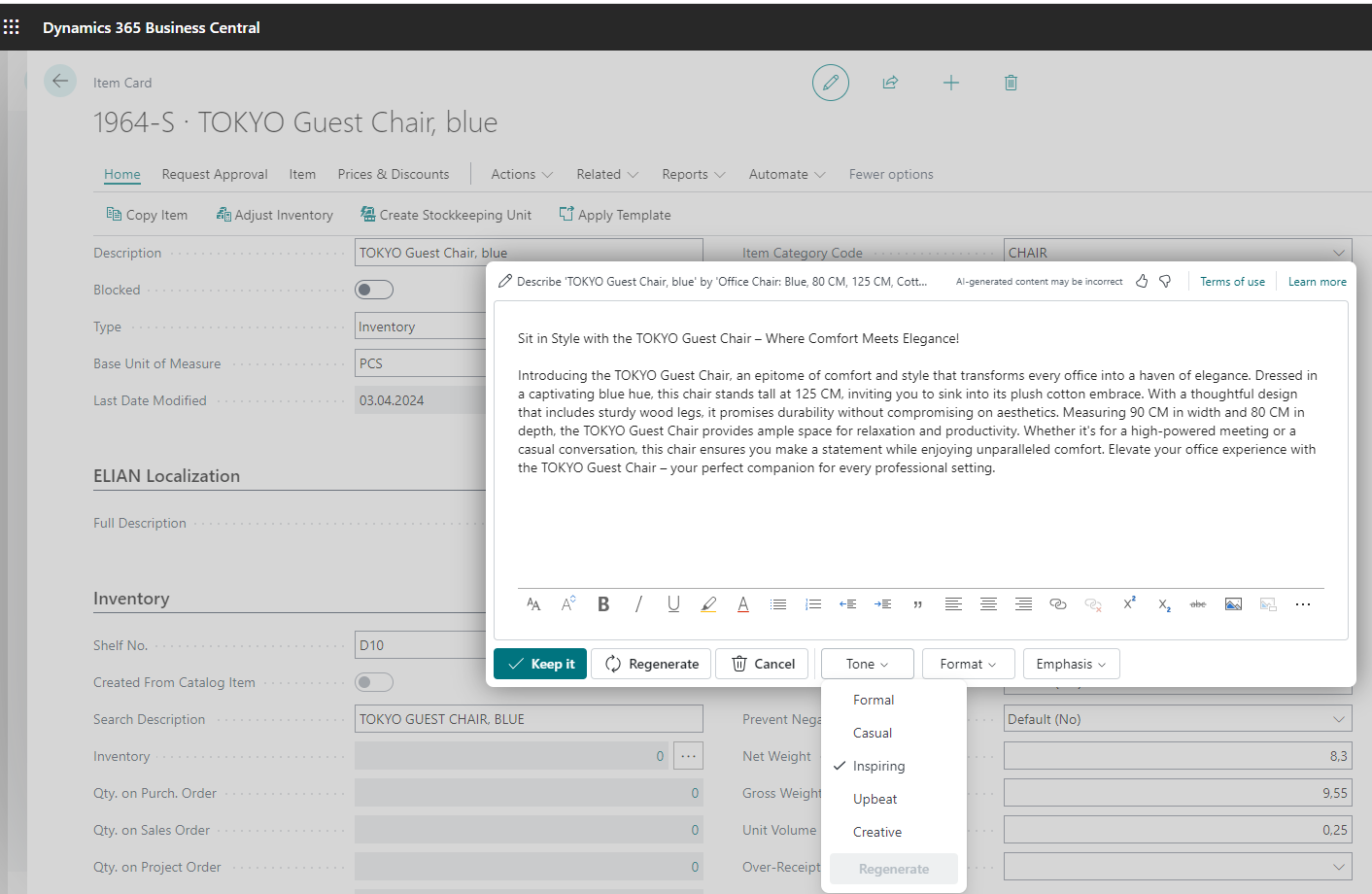Switch to the Home tab
The width and height of the screenshot is (1372, 894).
click(x=122, y=174)
